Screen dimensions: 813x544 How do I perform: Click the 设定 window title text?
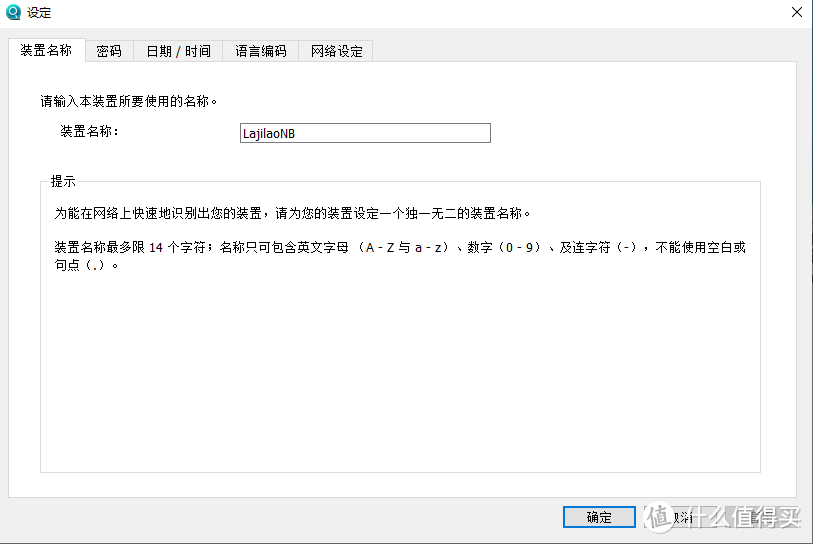pyautogui.click(x=39, y=13)
